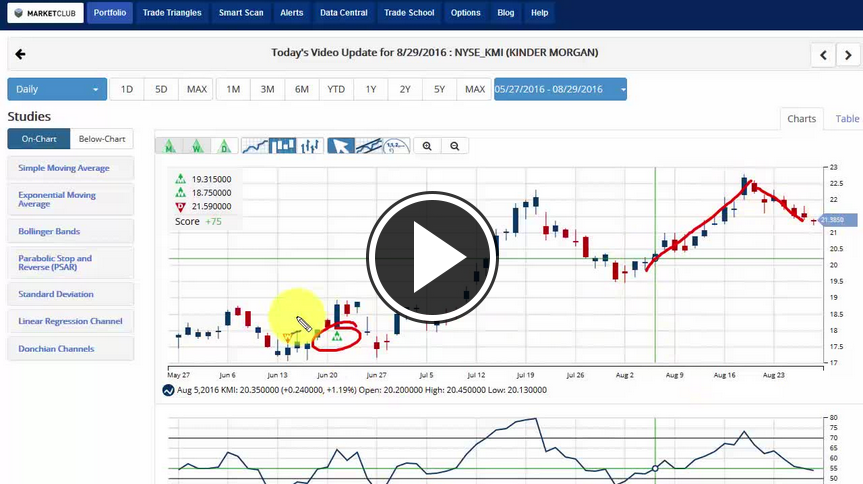Go back with the left arrow icon

tap(20, 54)
